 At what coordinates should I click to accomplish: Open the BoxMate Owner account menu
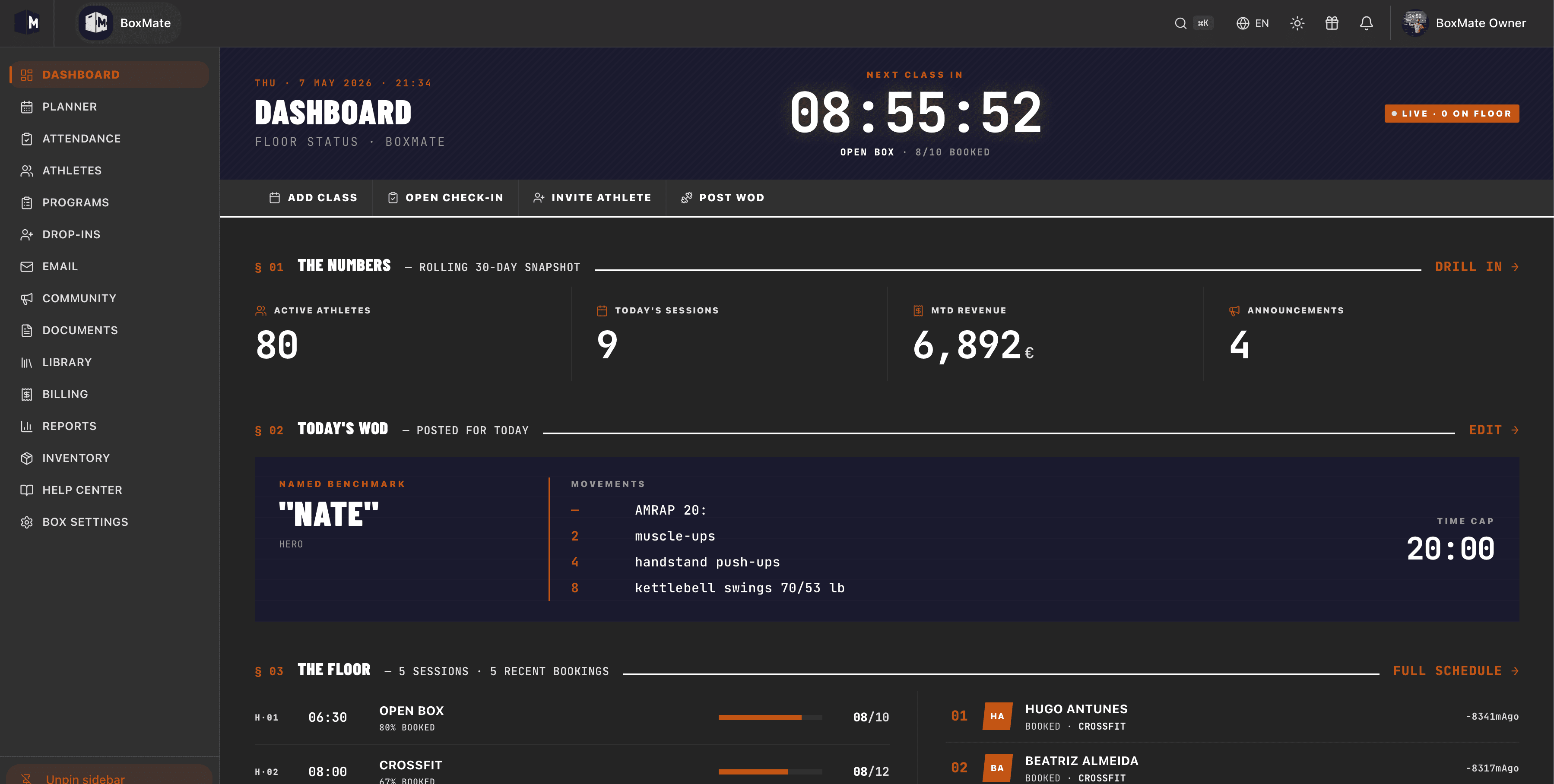click(x=1464, y=23)
